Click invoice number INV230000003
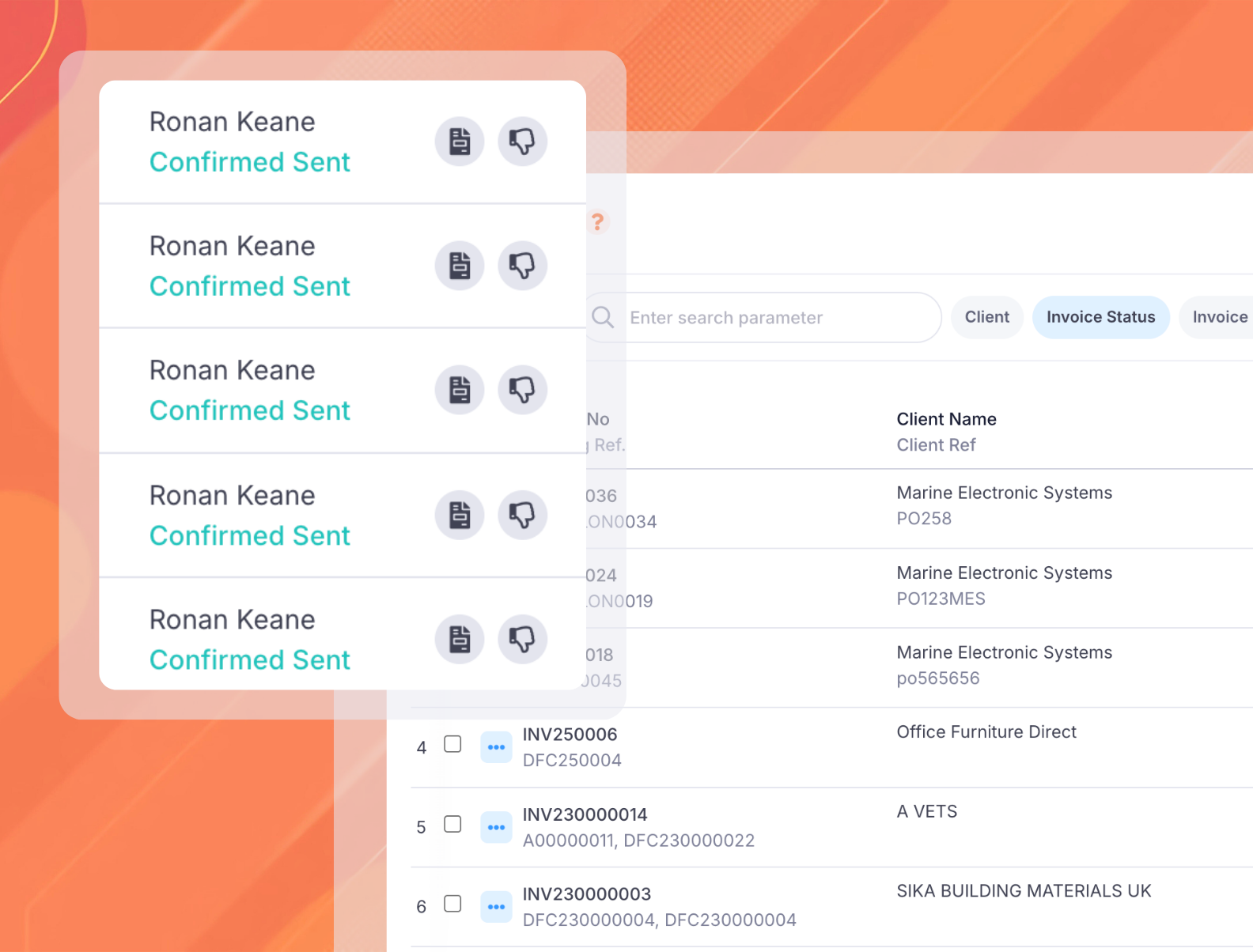1253x952 pixels. pos(586,894)
